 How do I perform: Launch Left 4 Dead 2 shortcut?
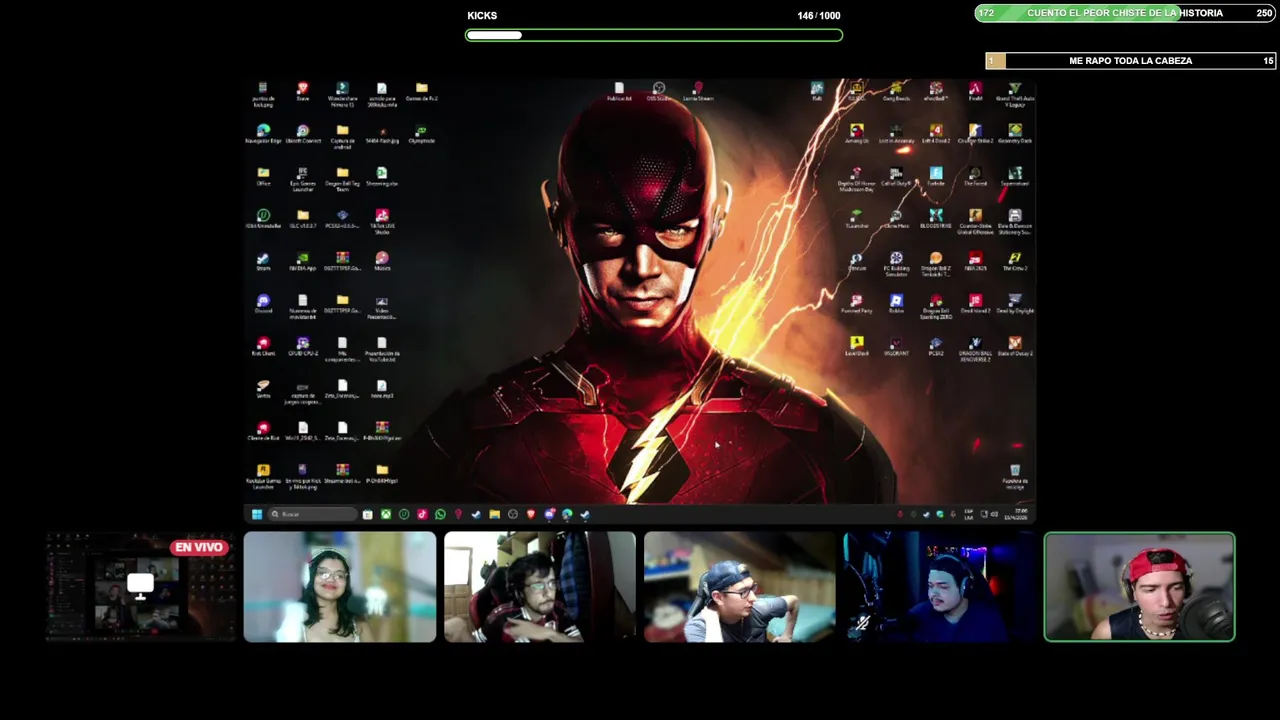(936, 134)
